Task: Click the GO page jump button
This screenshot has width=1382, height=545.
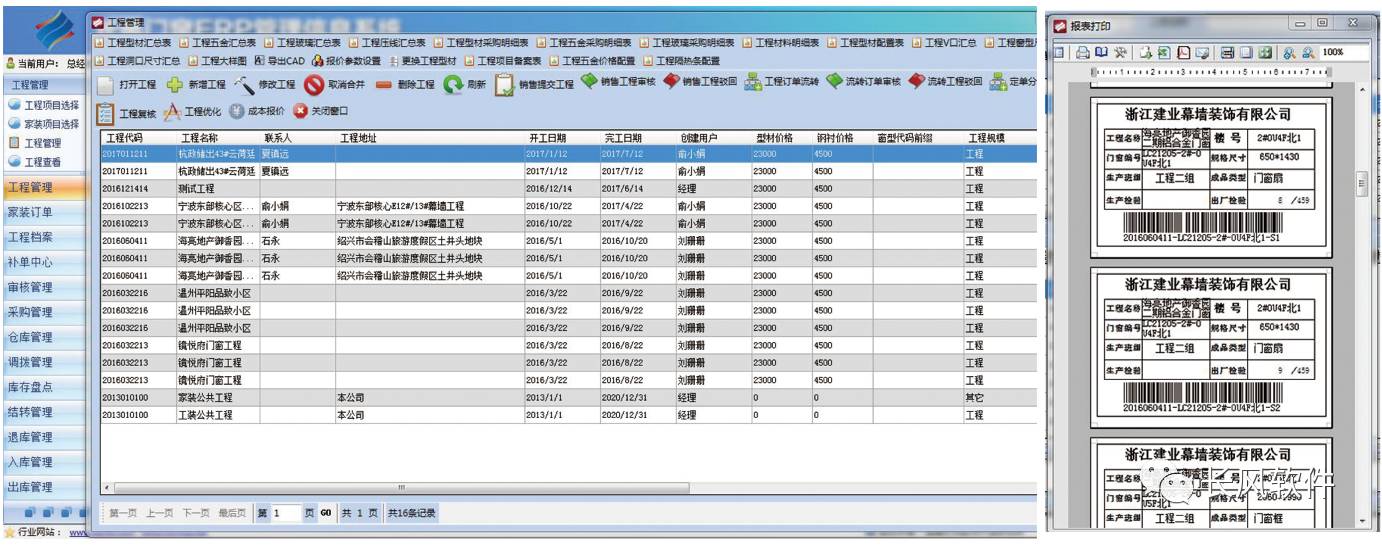Action: click(325, 513)
